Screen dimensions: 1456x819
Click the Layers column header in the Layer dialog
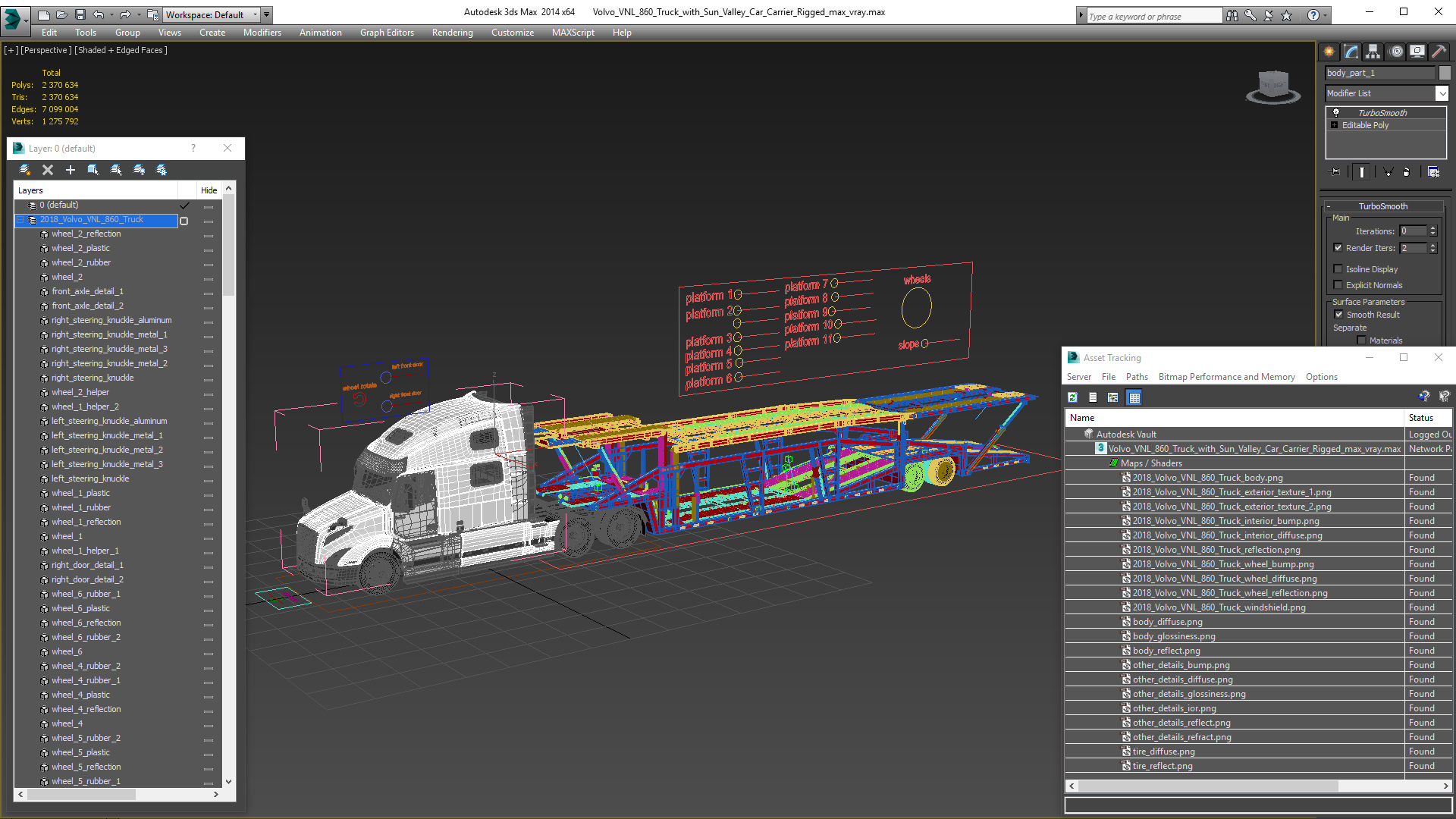pos(96,190)
